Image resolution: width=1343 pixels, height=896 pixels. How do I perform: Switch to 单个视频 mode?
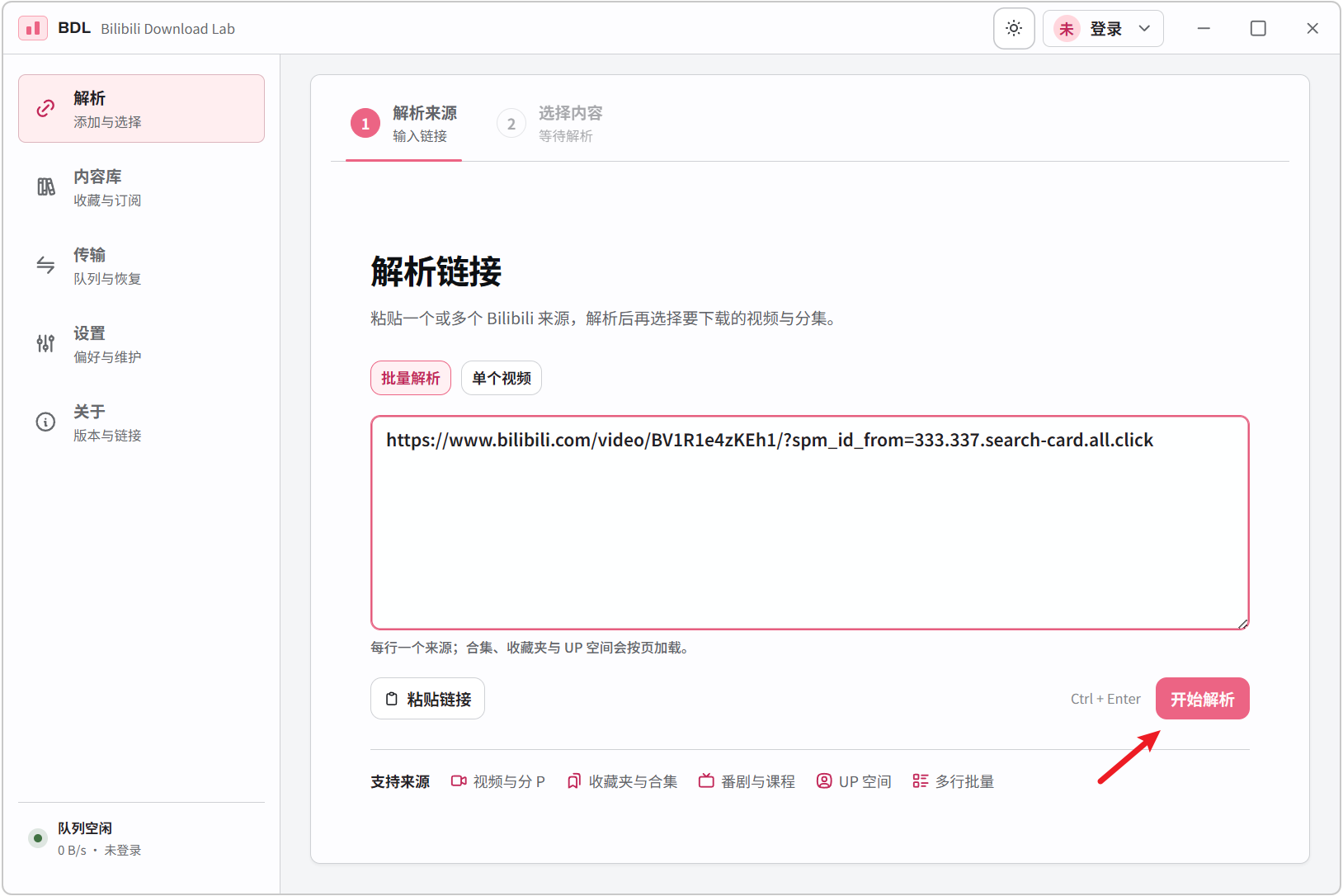pos(502,378)
